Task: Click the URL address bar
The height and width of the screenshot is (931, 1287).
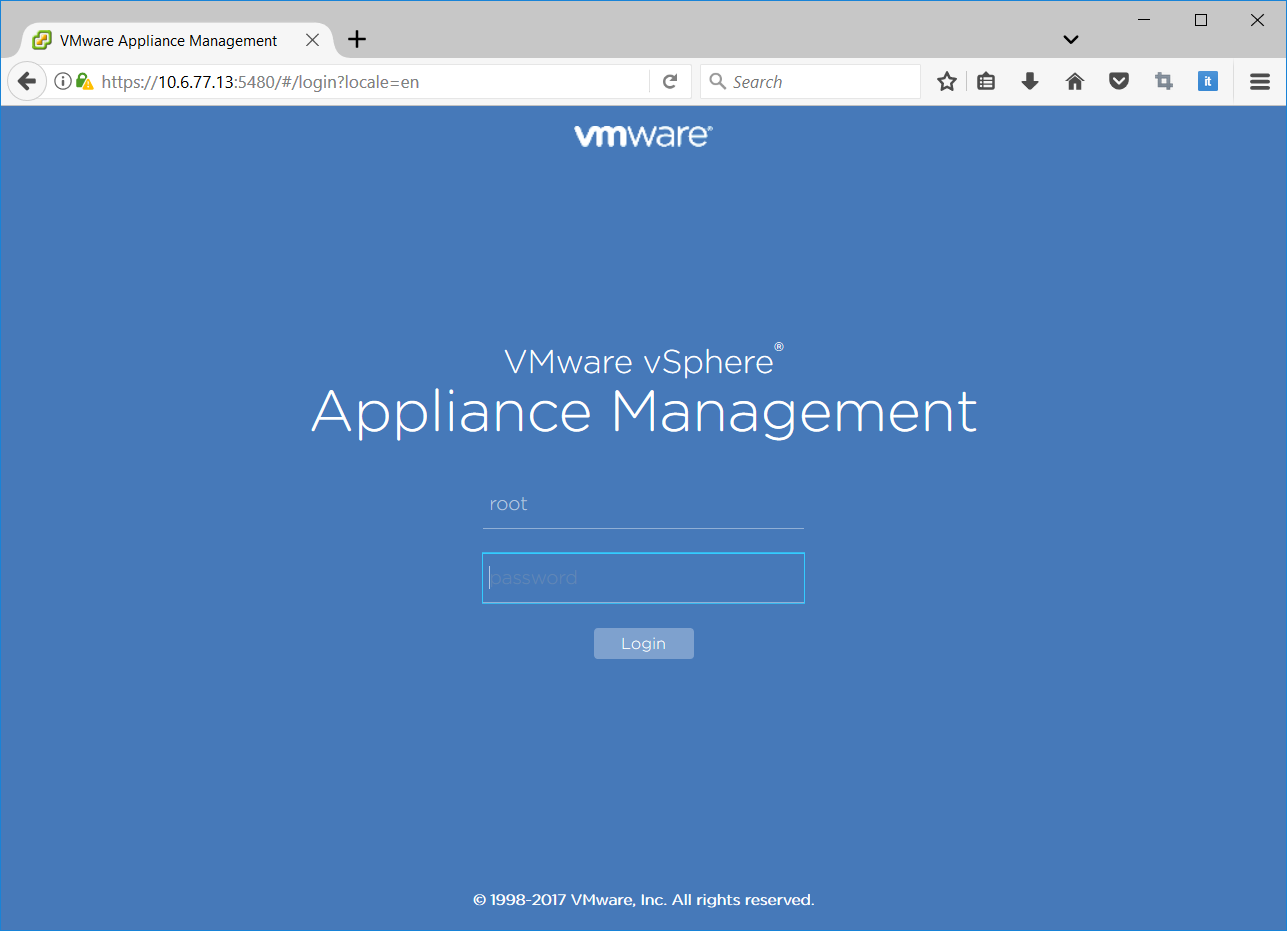Action: [370, 82]
